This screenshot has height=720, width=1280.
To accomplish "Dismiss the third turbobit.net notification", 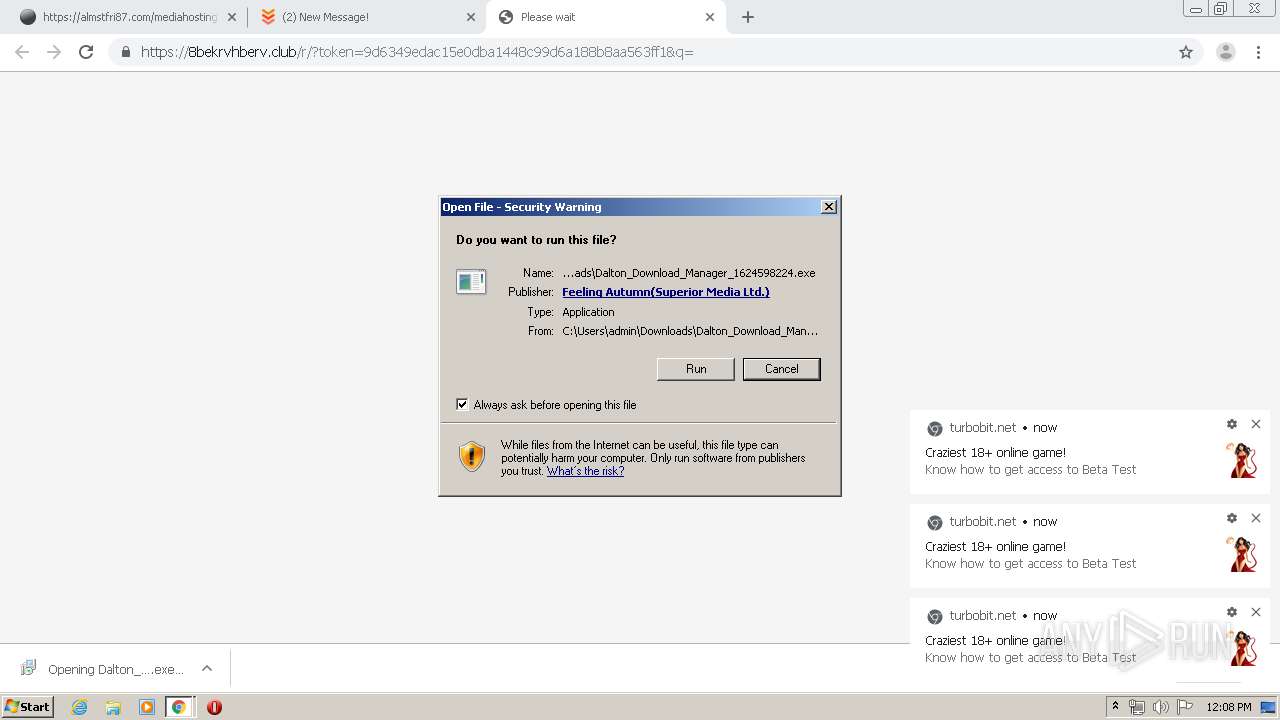I will [1256, 612].
